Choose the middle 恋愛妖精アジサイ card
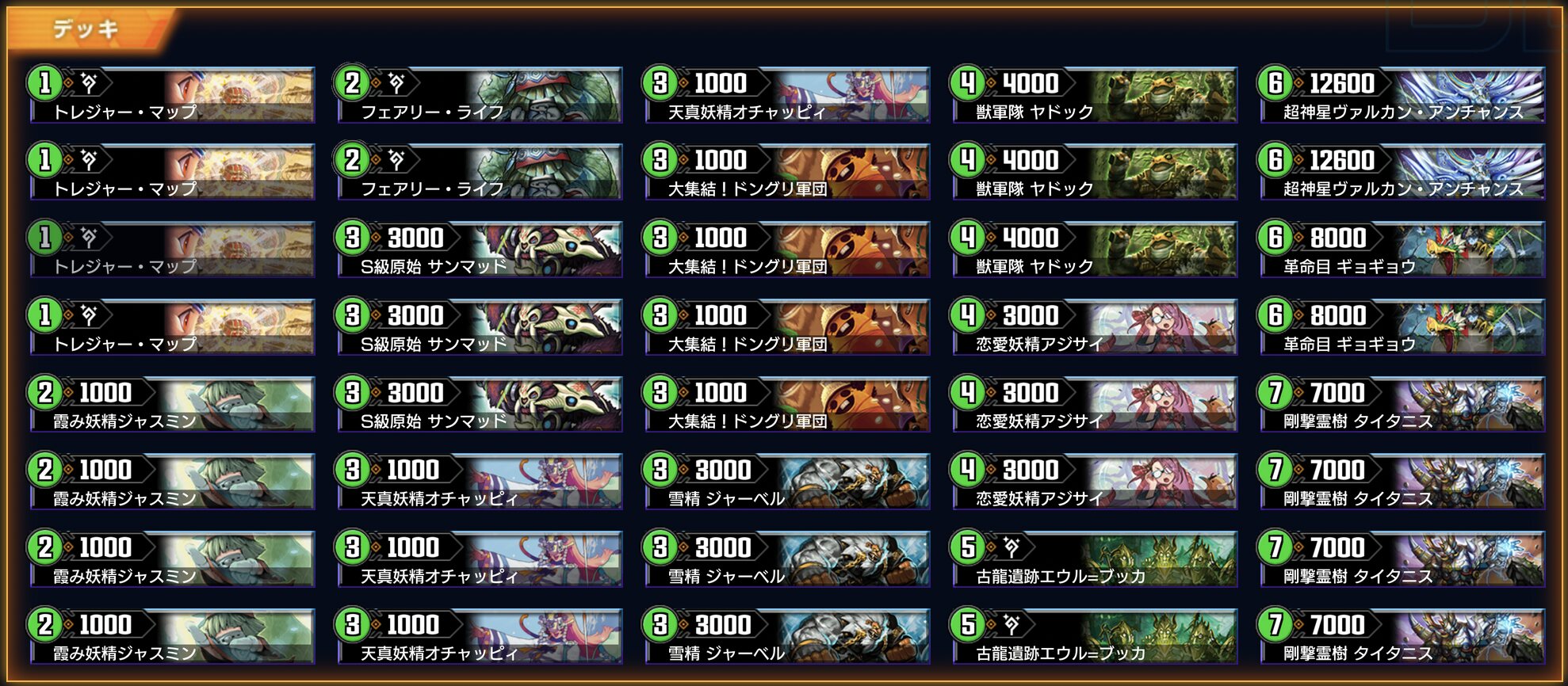The width and height of the screenshot is (1568, 686). [1096, 404]
